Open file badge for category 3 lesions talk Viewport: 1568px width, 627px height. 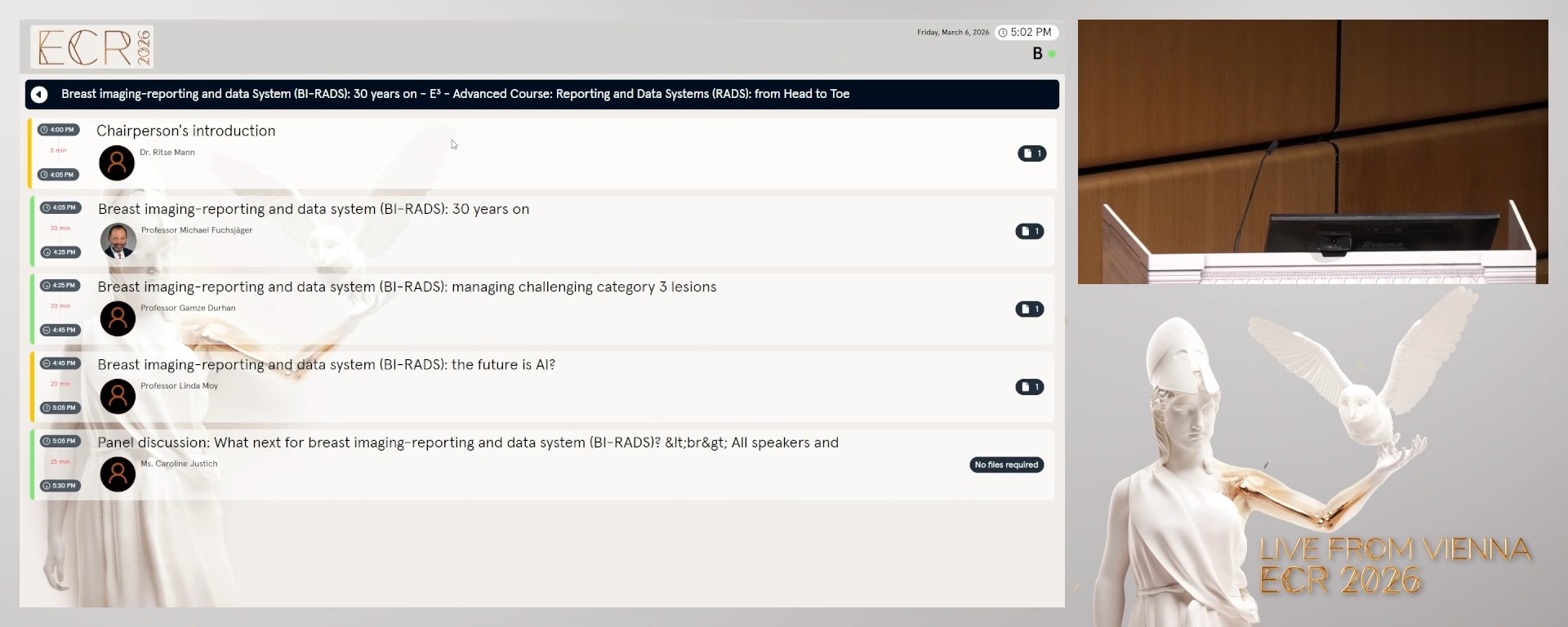coord(1029,309)
